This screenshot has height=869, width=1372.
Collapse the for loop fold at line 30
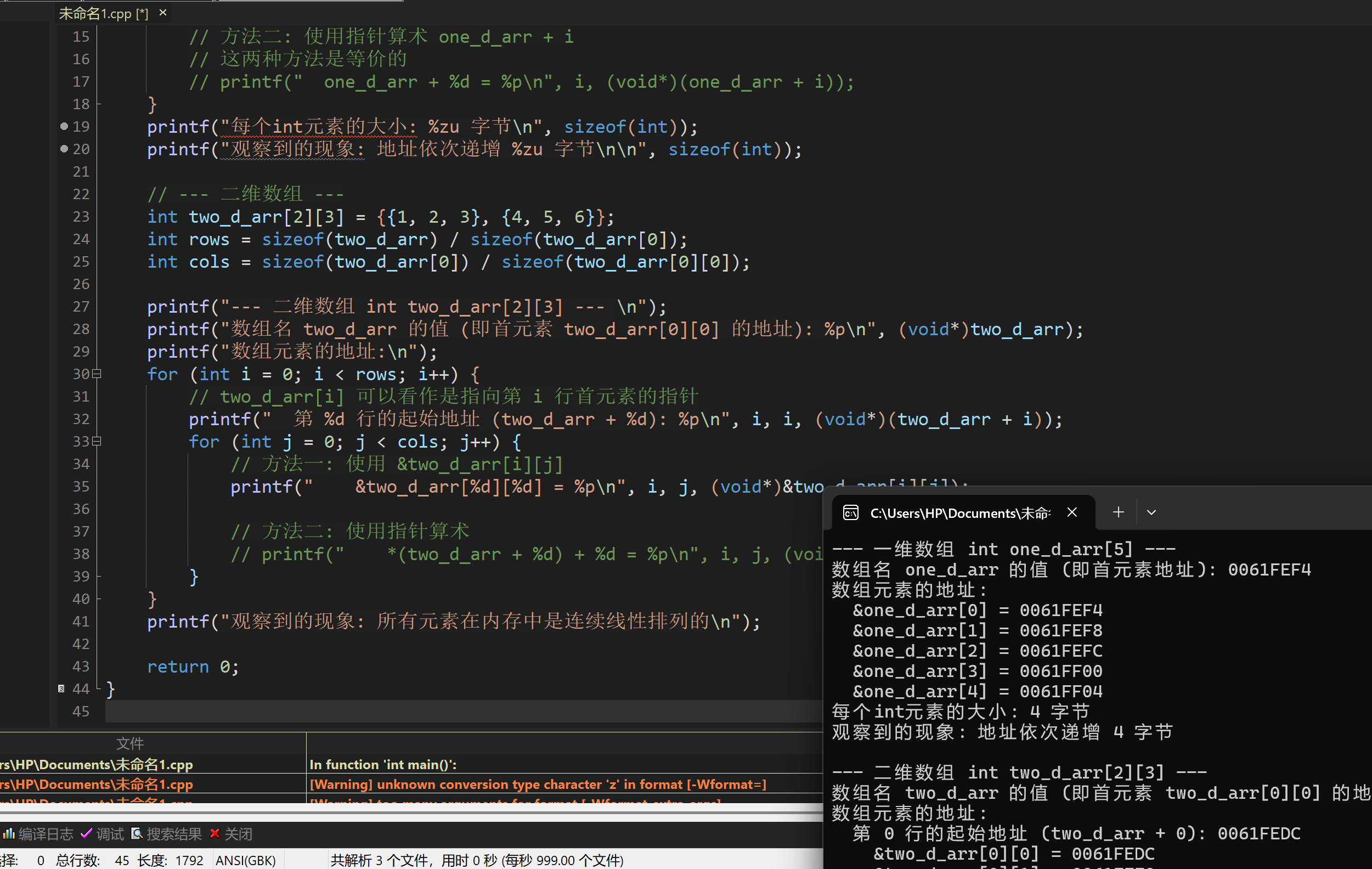(97, 374)
